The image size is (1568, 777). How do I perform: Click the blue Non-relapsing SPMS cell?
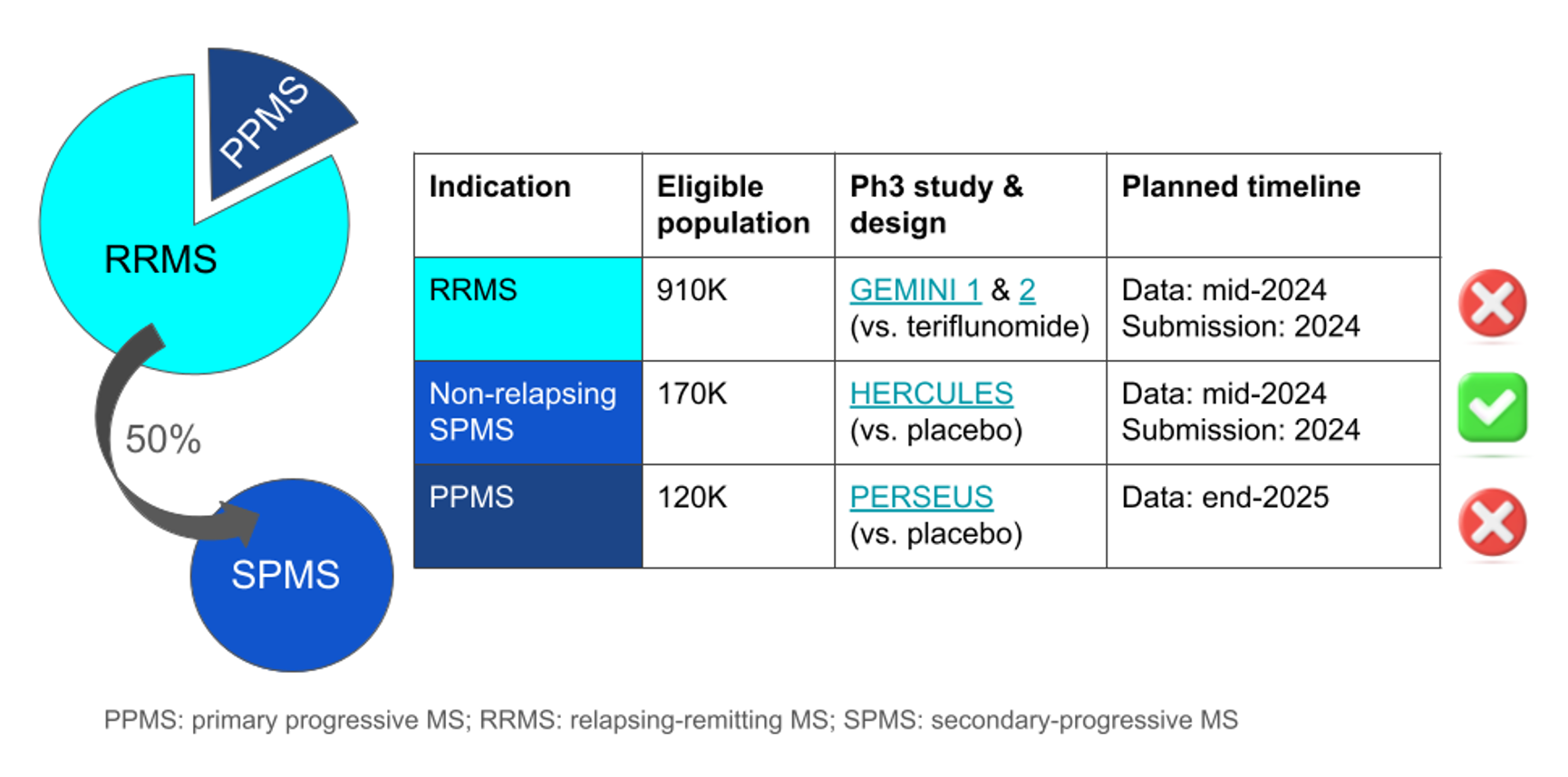[528, 412]
